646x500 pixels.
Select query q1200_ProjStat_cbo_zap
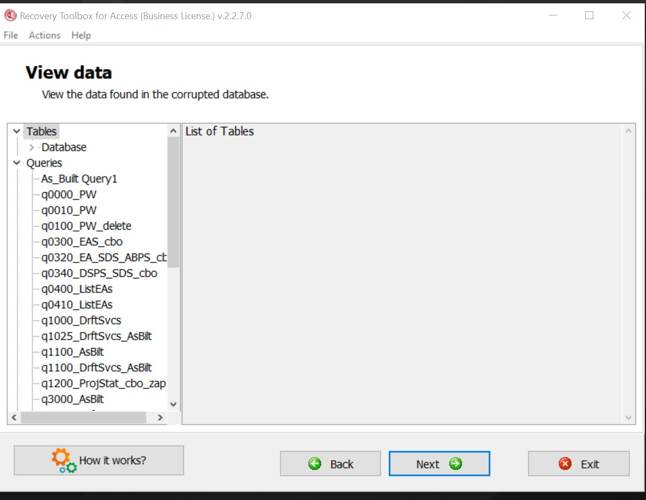point(103,383)
